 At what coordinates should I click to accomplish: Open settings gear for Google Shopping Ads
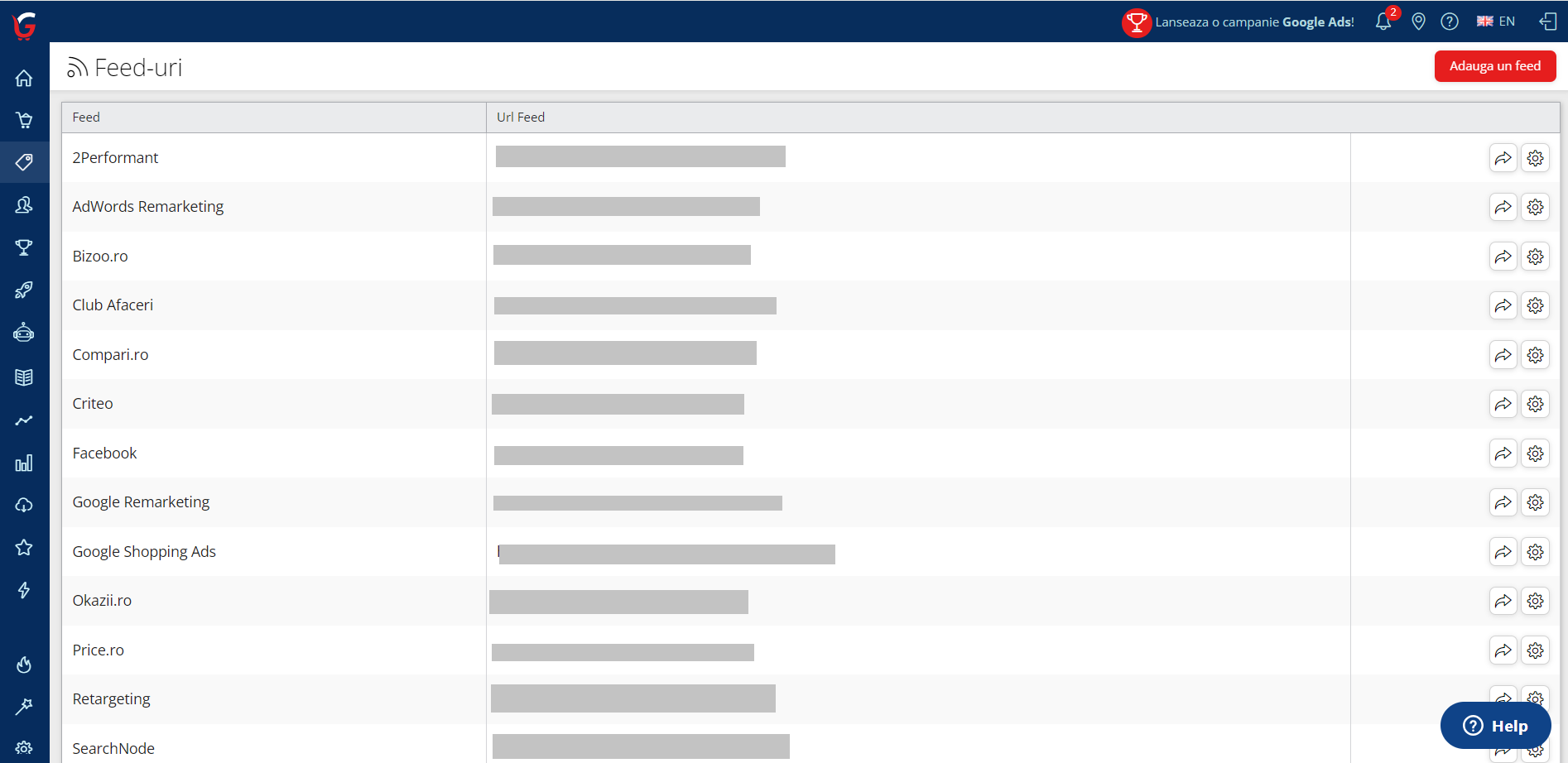[1535, 552]
